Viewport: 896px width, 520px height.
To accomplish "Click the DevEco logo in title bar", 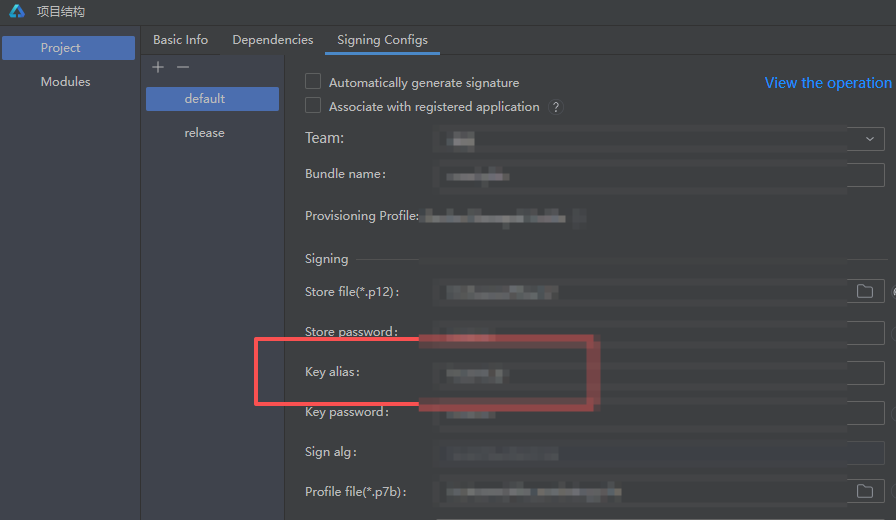I will [x=17, y=12].
